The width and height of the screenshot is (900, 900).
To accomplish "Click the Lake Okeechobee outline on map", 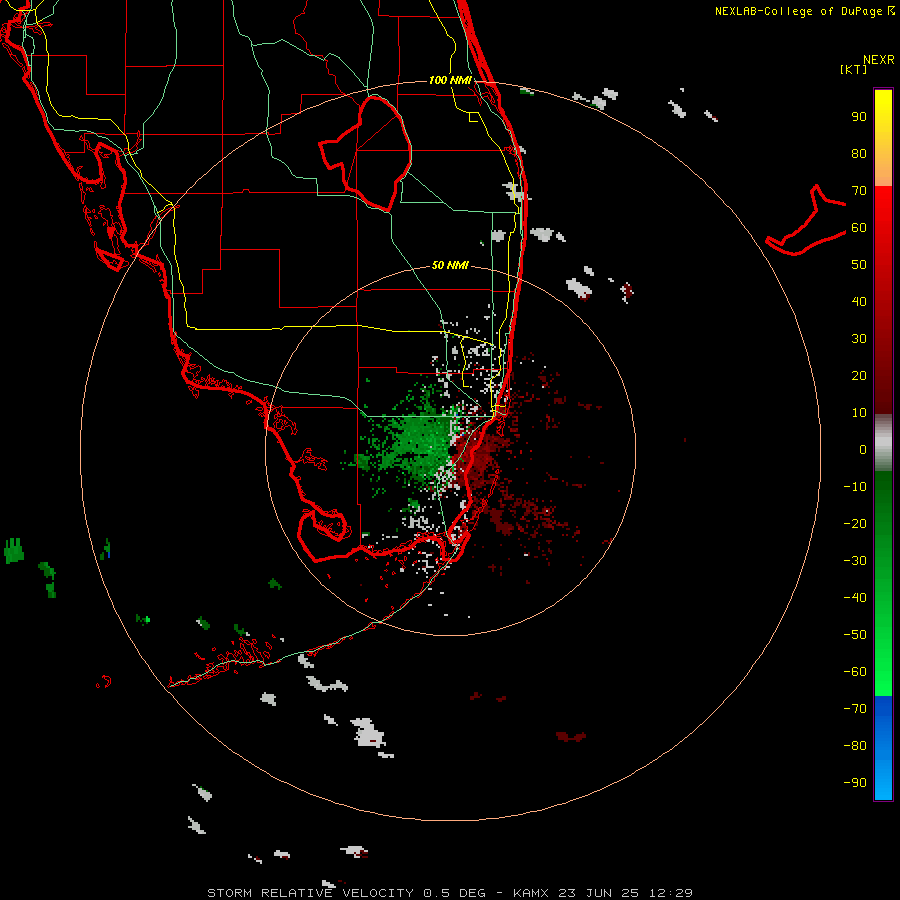I will click(x=366, y=153).
